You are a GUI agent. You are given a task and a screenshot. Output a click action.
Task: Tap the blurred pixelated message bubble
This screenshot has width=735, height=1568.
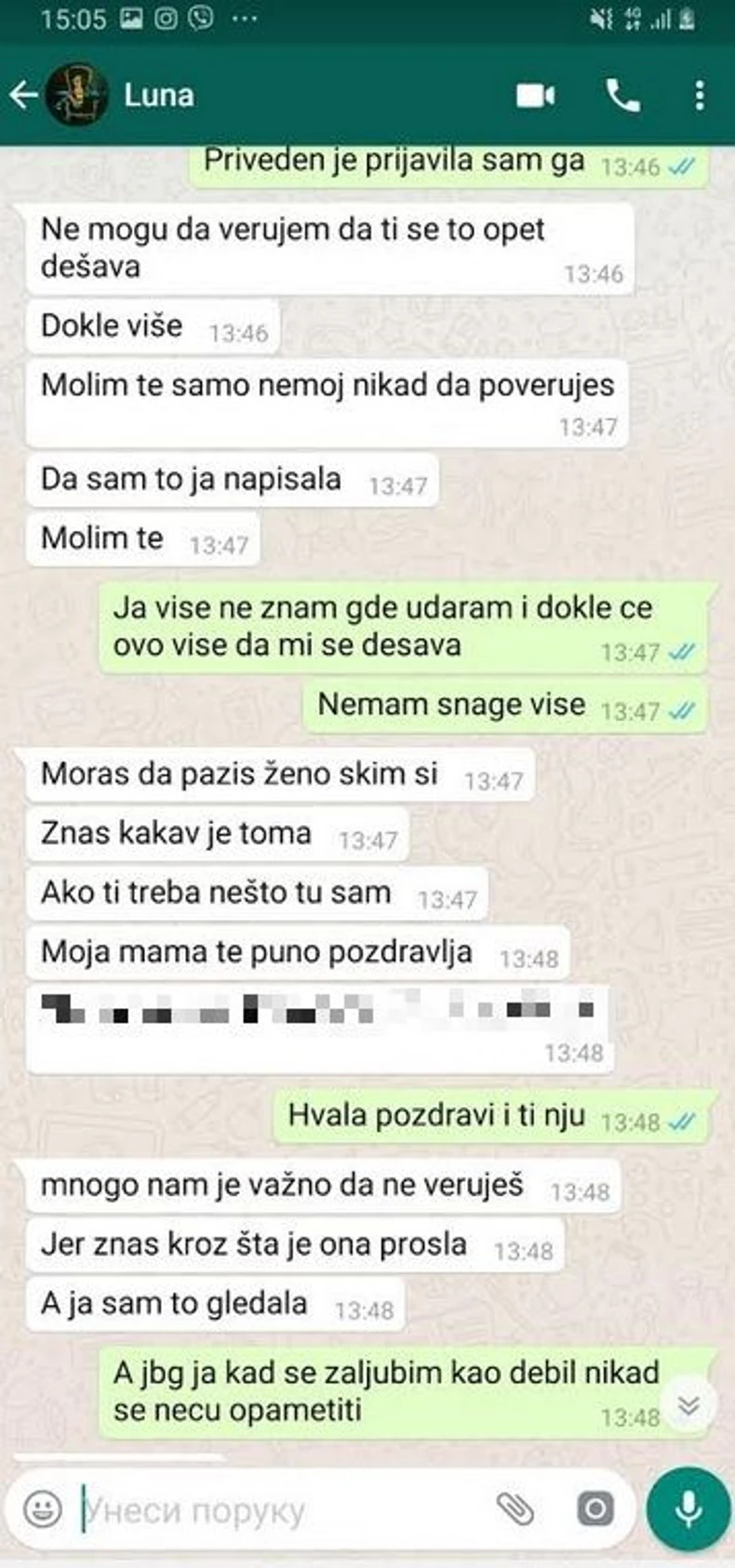coord(320,1030)
